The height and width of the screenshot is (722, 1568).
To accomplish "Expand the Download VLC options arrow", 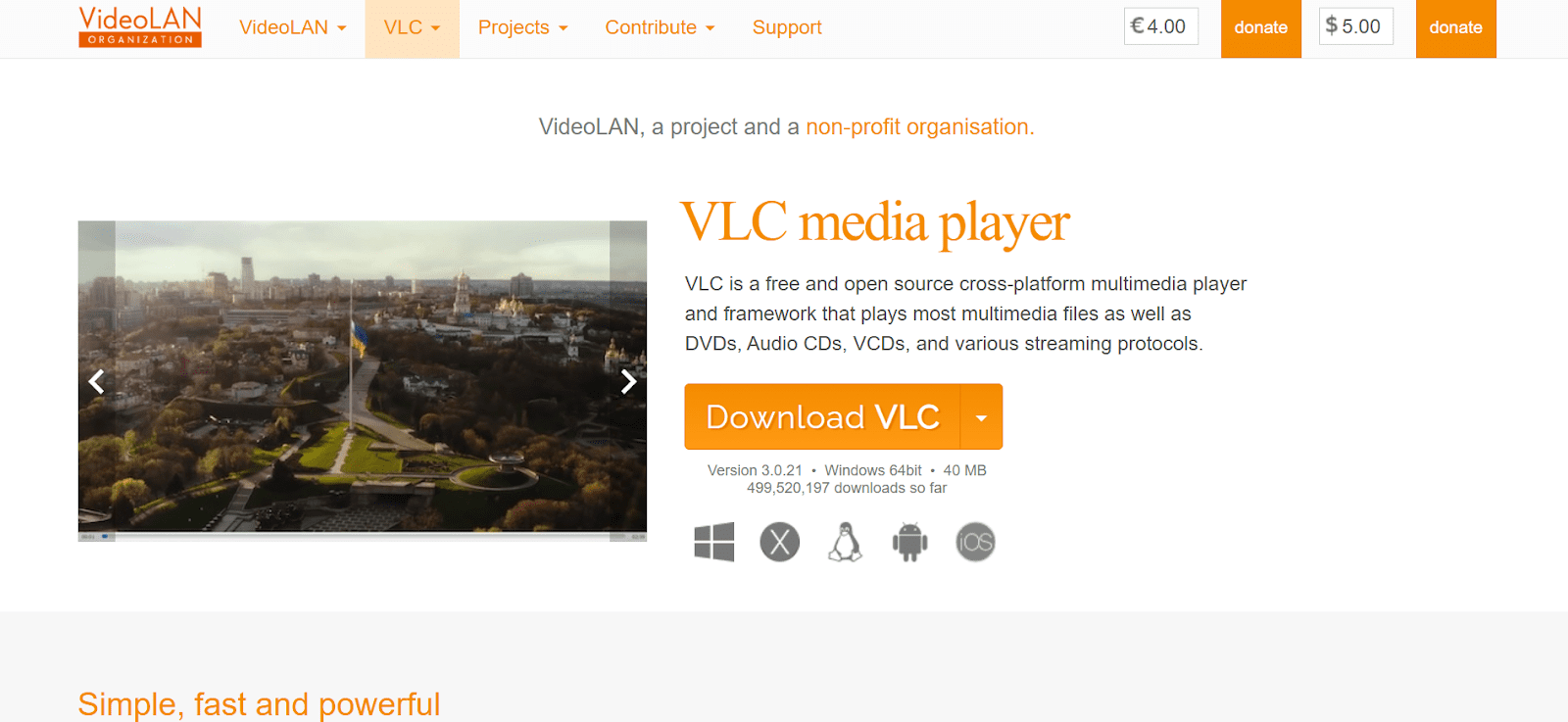I will 981,417.
